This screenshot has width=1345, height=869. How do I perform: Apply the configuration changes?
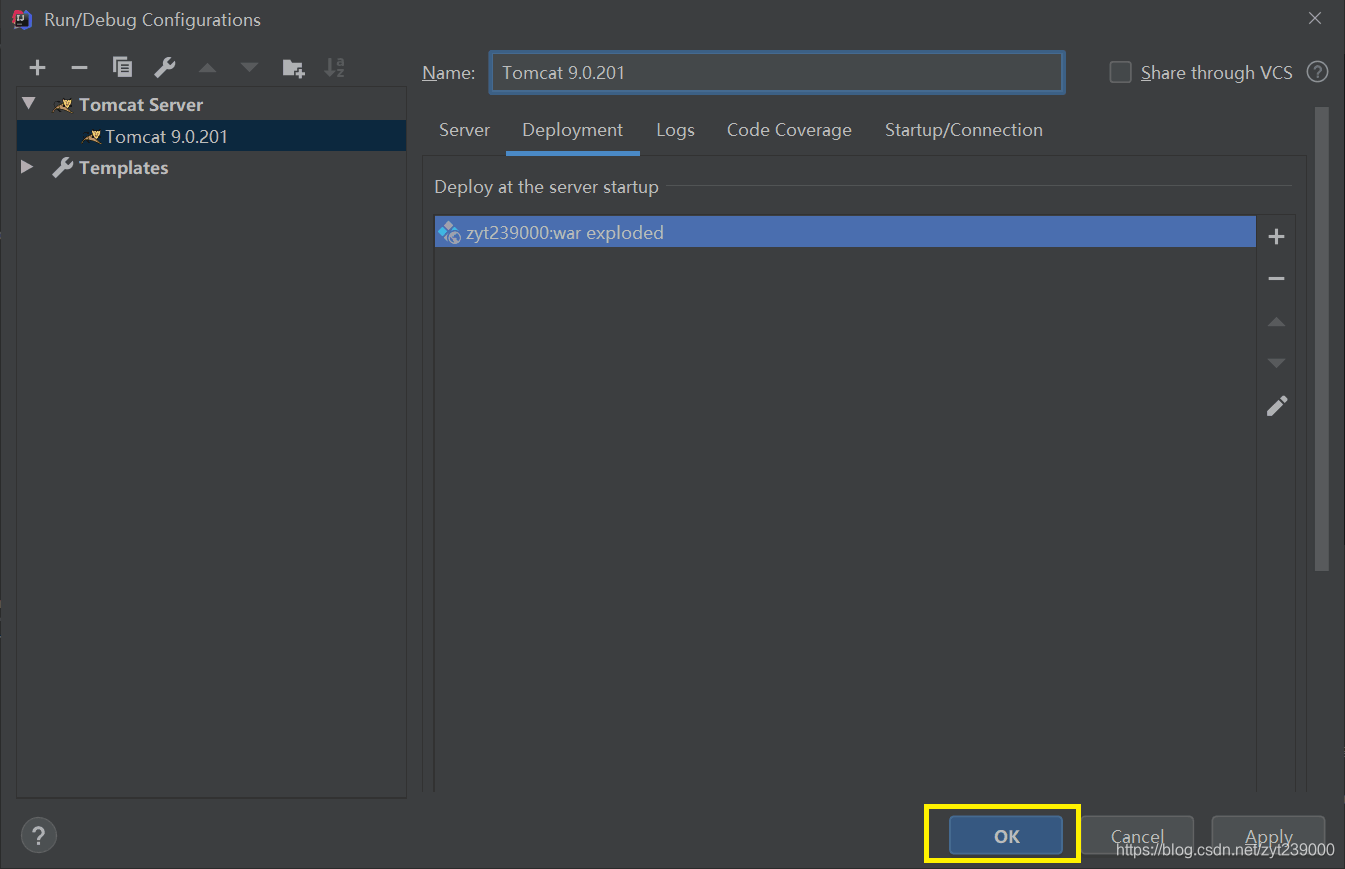click(1269, 836)
